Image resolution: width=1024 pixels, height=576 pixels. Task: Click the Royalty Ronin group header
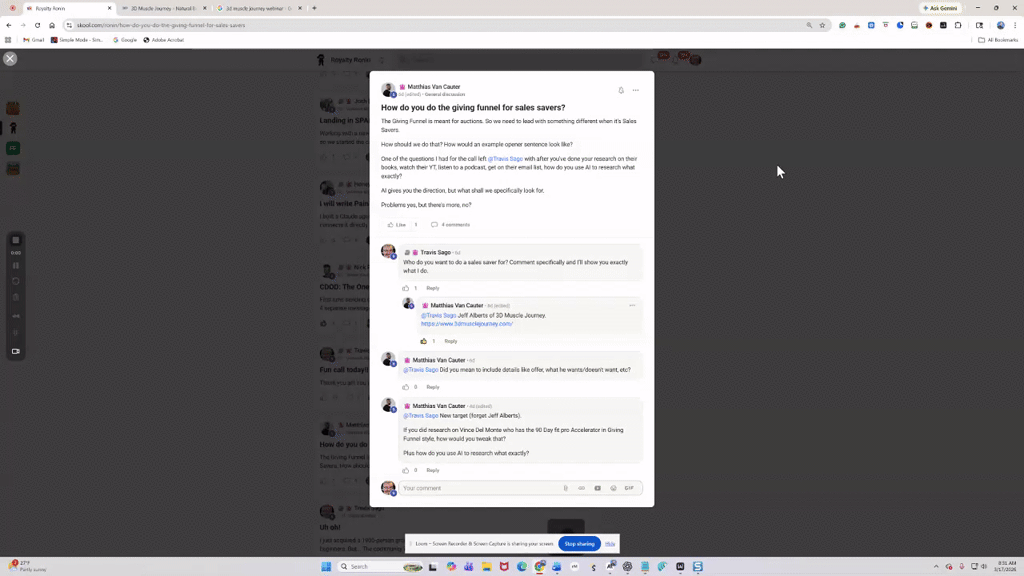click(350, 59)
